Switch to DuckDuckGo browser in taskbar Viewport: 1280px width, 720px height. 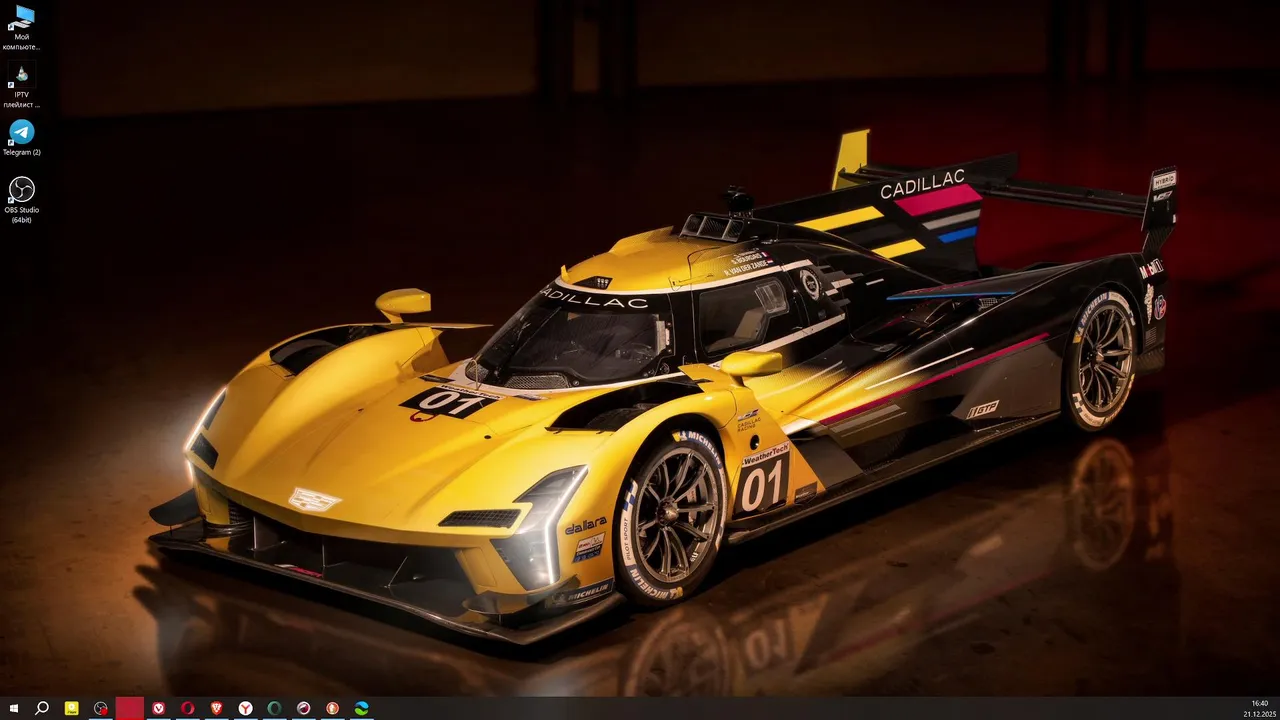point(333,708)
